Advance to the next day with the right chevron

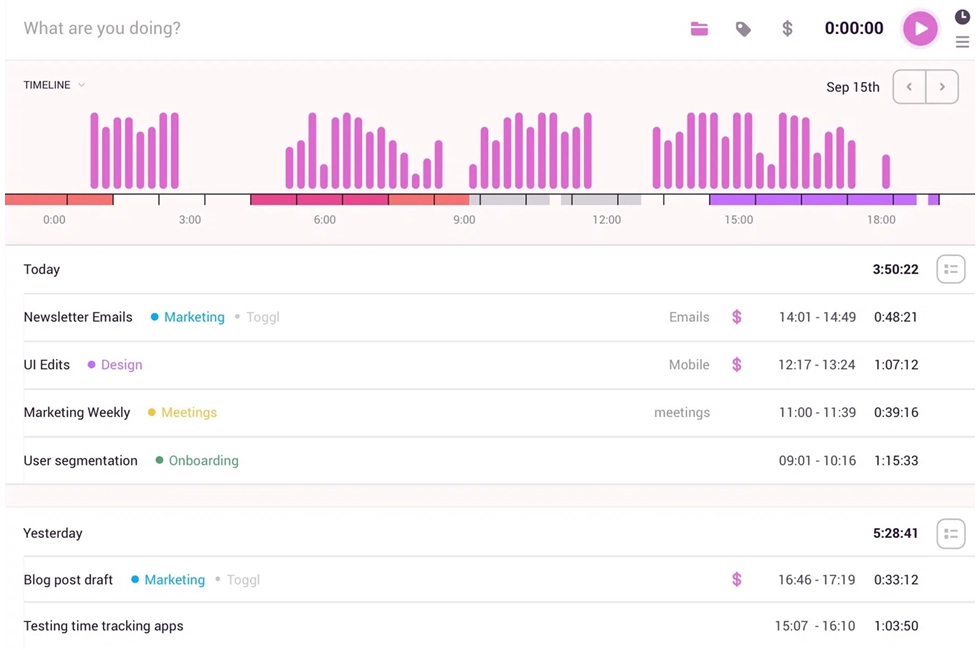942,86
